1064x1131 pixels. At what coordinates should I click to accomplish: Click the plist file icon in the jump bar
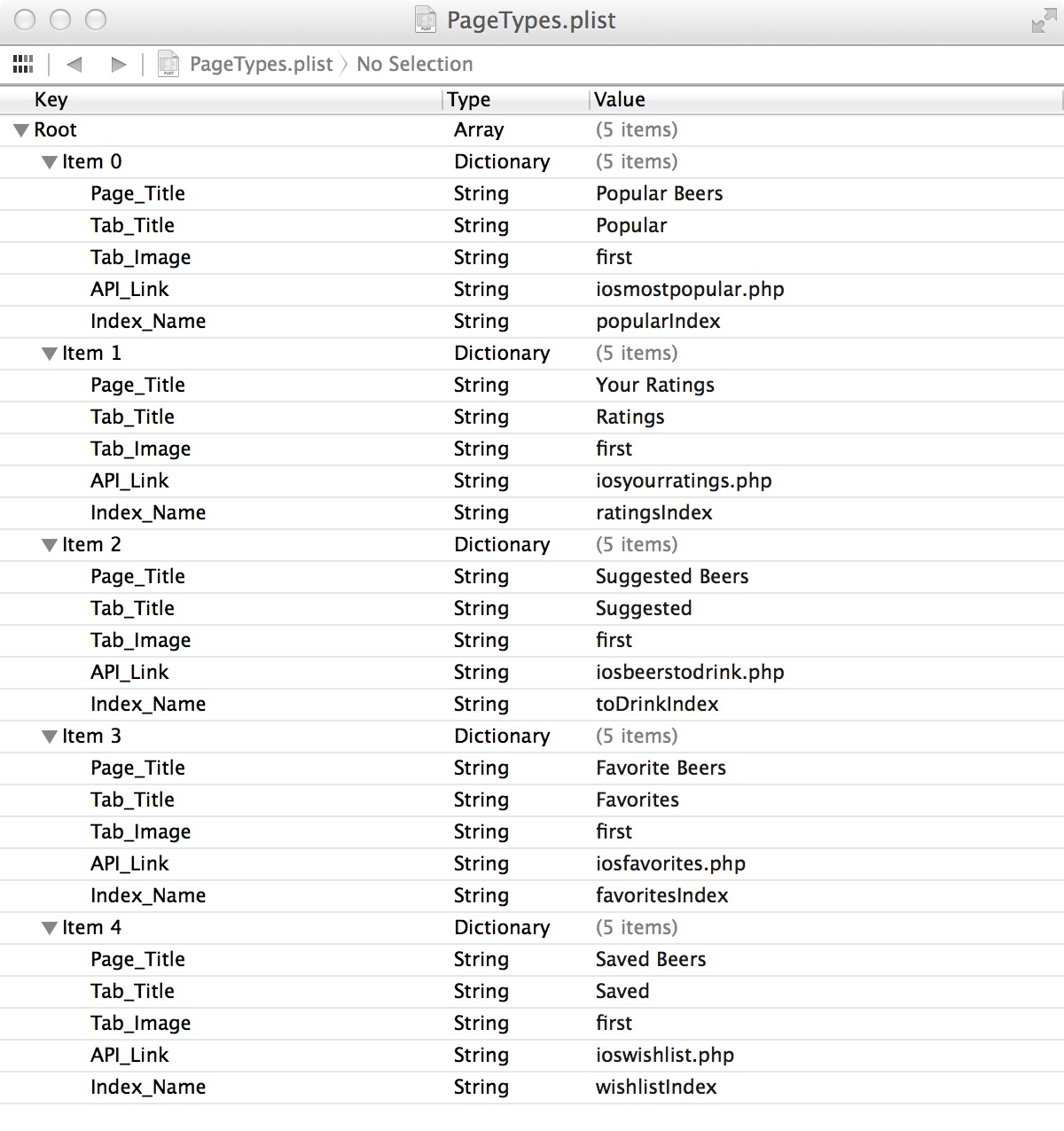(x=168, y=64)
